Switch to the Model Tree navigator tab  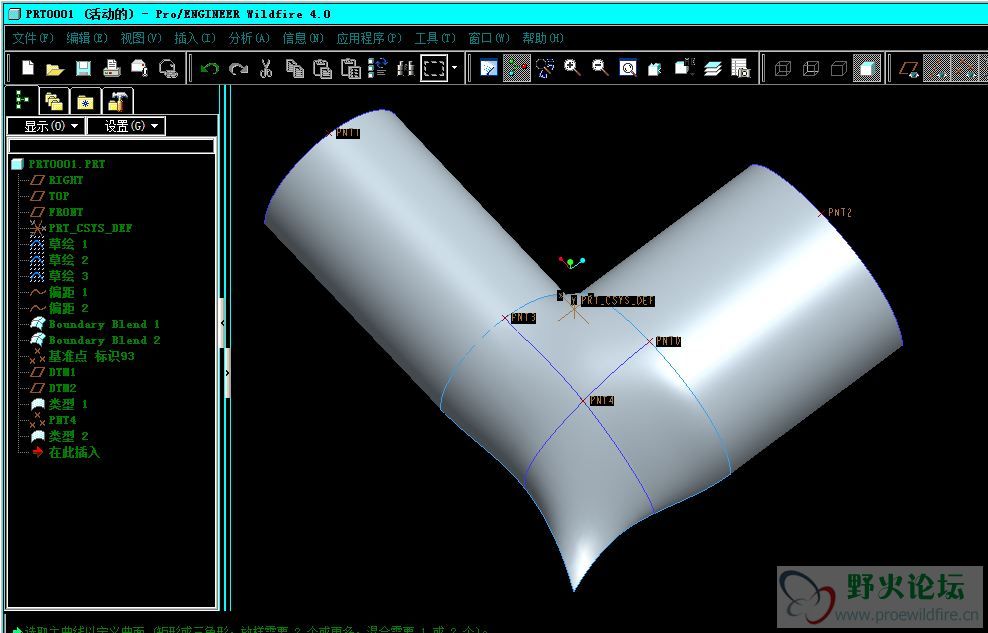[x=21, y=101]
